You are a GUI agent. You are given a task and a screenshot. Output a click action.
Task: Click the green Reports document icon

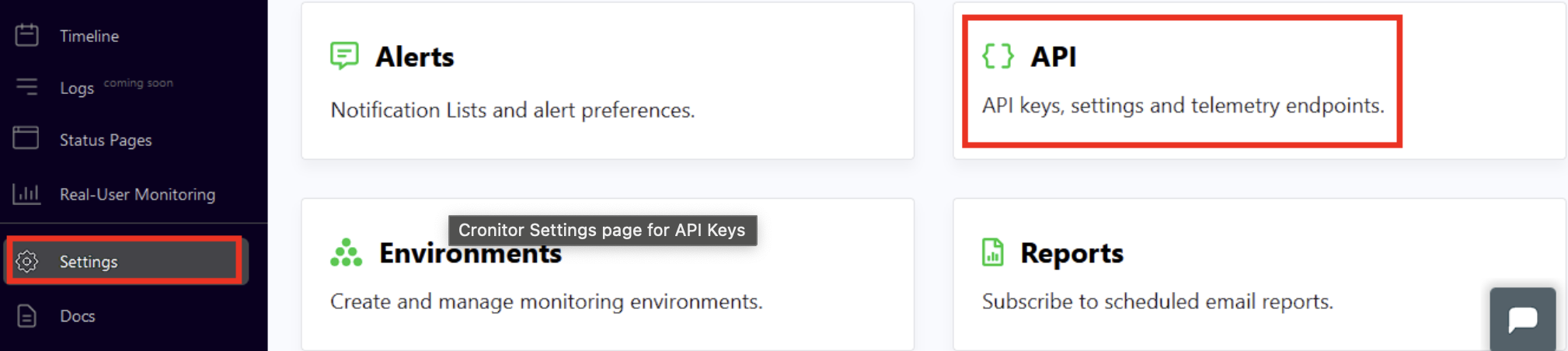tap(992, 252)
